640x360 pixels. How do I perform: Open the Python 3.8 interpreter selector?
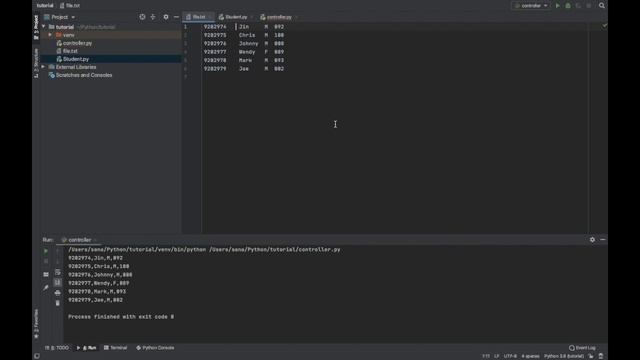point(564,356)
